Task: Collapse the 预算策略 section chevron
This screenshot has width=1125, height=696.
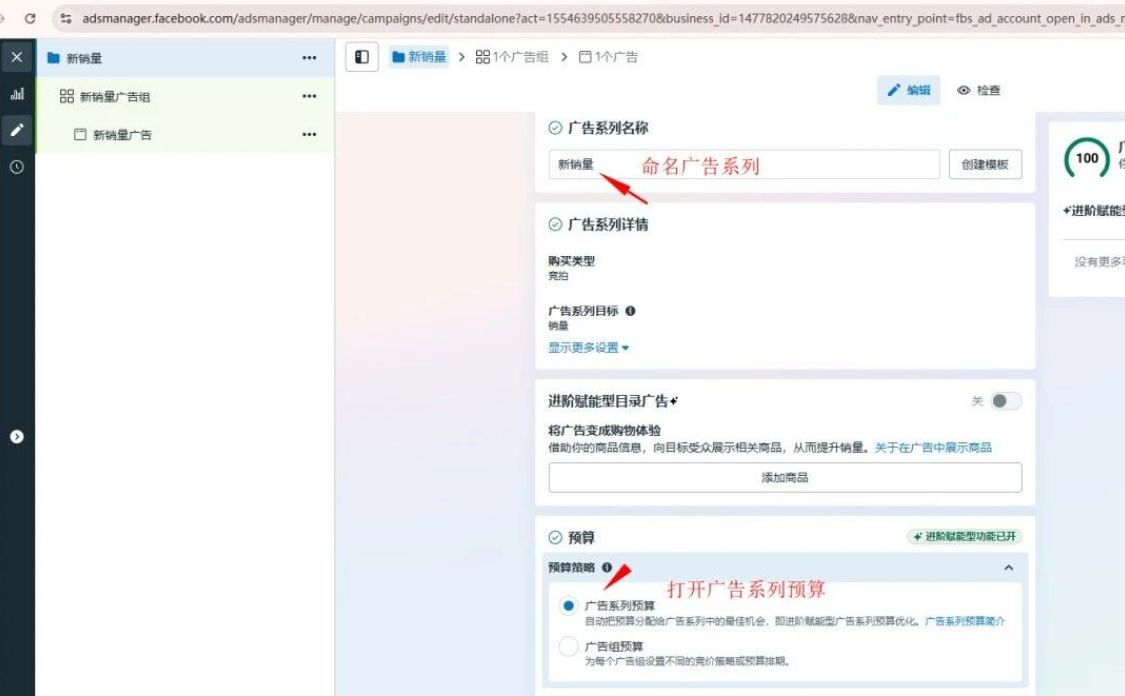Action: (1008, 568)
